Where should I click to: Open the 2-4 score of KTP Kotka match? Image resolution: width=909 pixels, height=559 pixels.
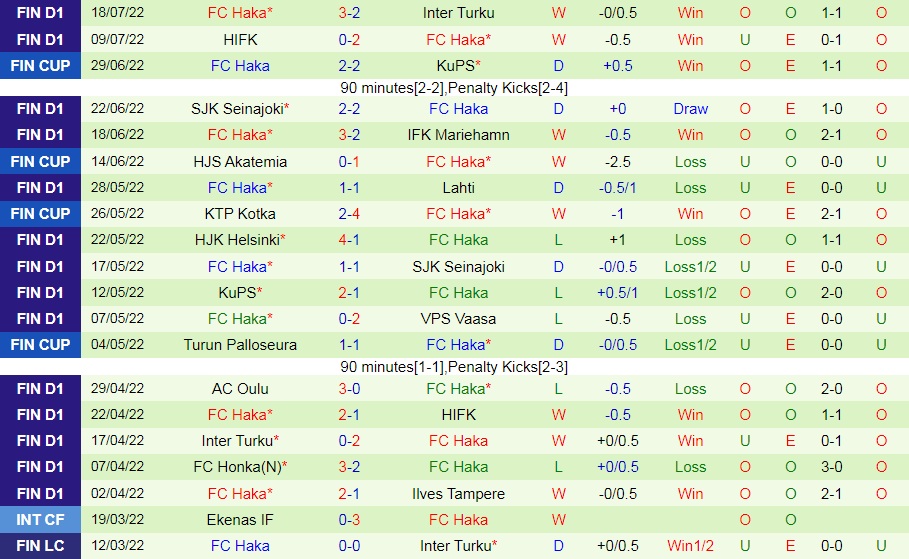pos(349,213)
